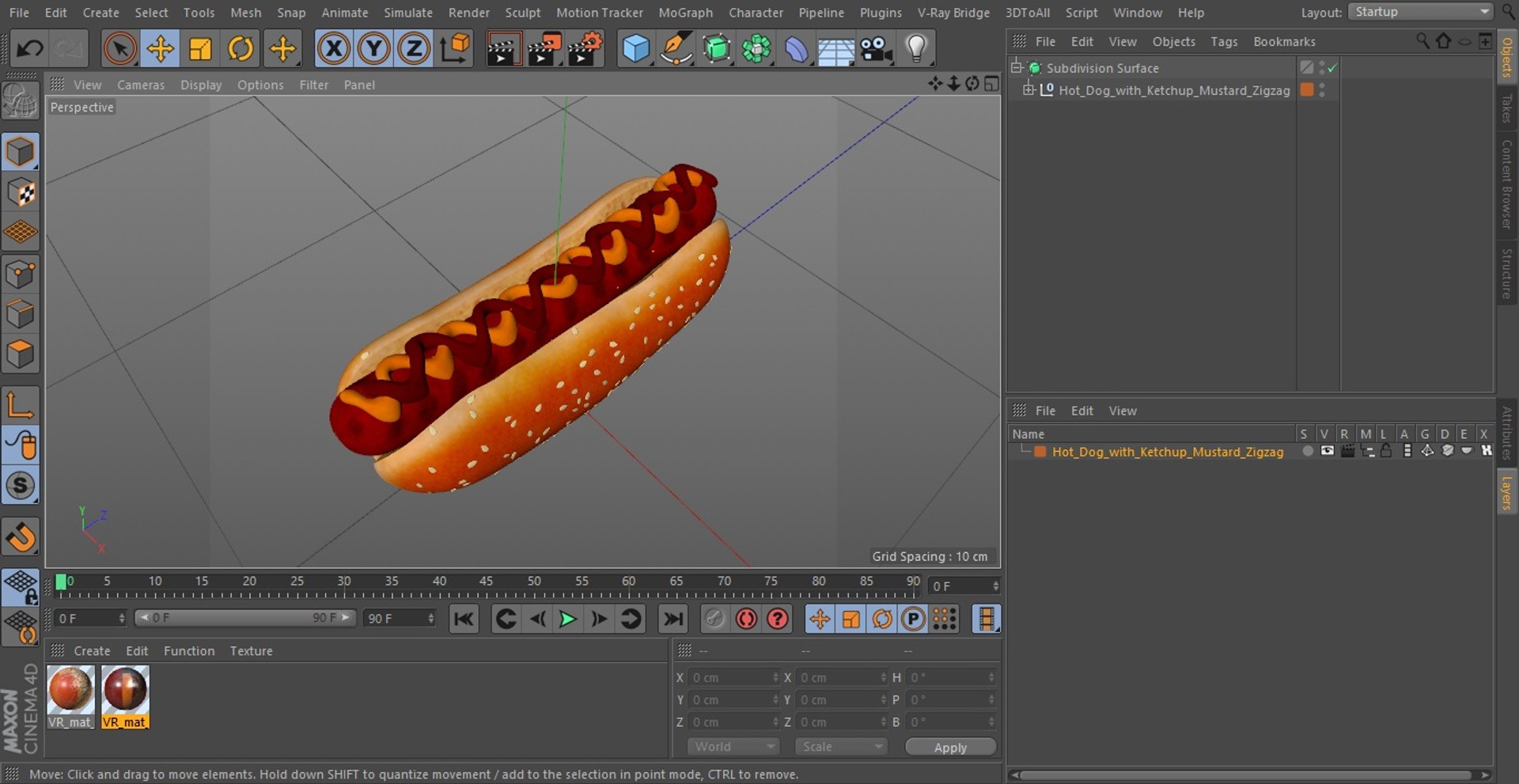Viewport: 1519px width, 784px height.
Task: Open material manager Texture menu
Action: (x=251, y=650)
